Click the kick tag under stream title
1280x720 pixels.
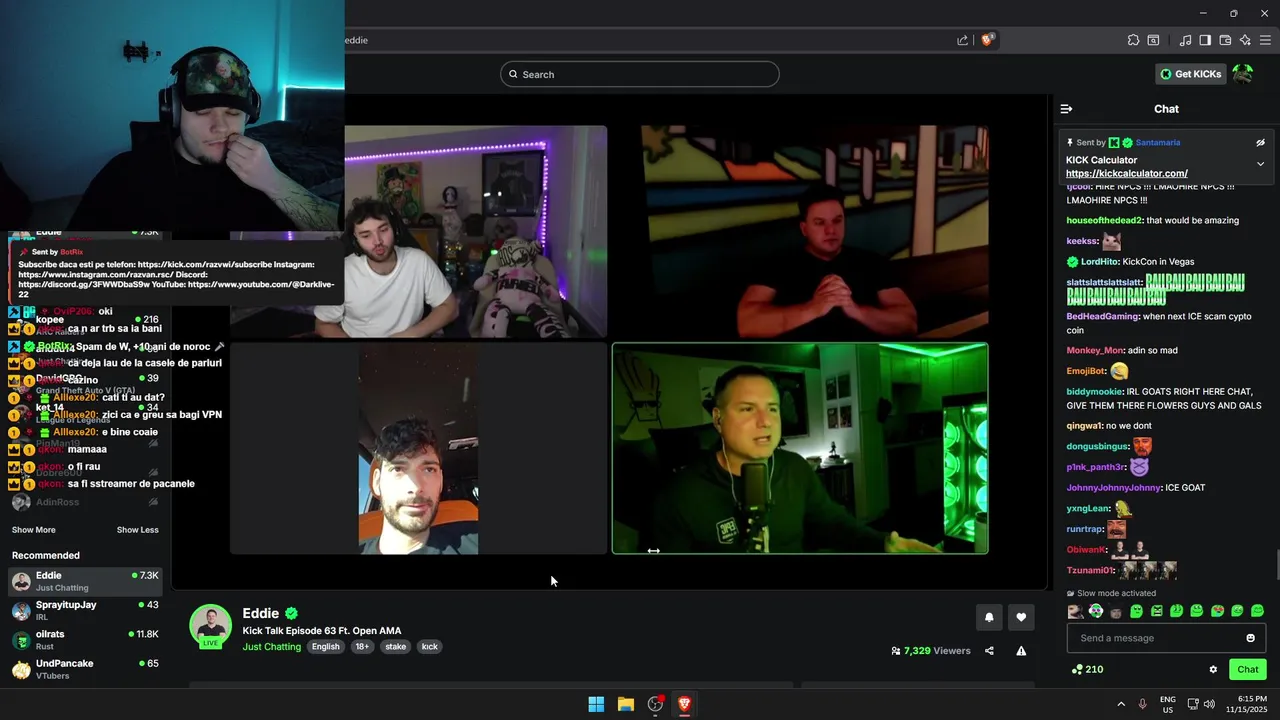pos(430,647)
